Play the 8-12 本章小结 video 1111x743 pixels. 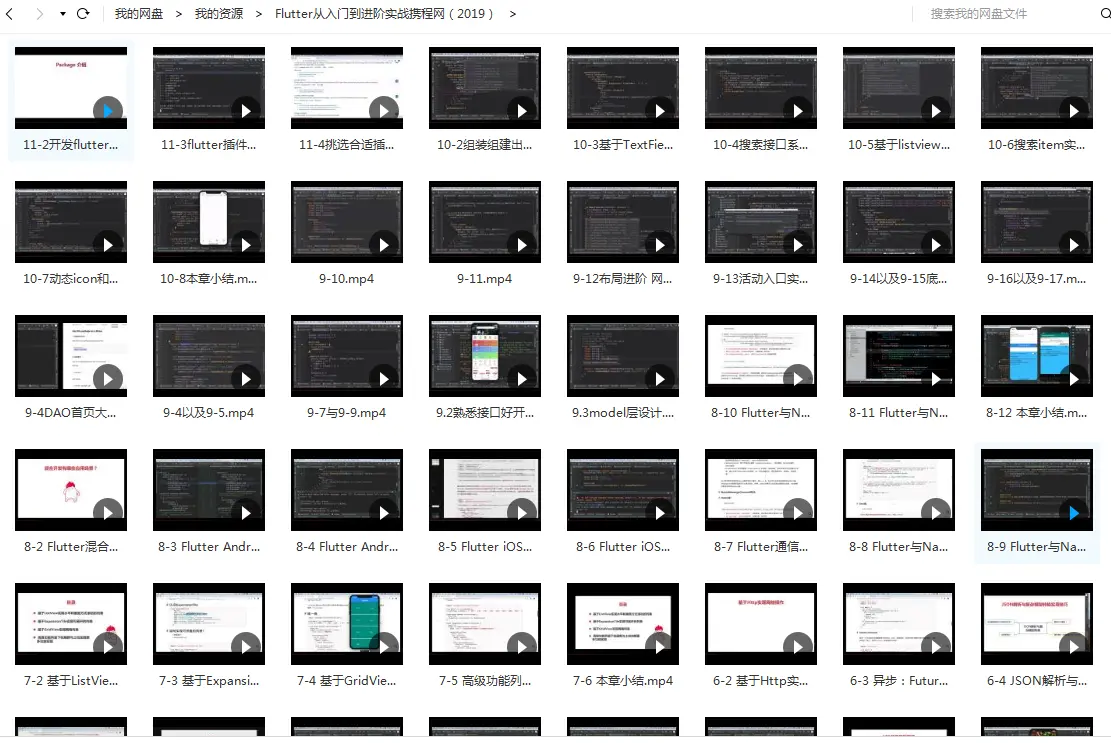pos(1037,355)
